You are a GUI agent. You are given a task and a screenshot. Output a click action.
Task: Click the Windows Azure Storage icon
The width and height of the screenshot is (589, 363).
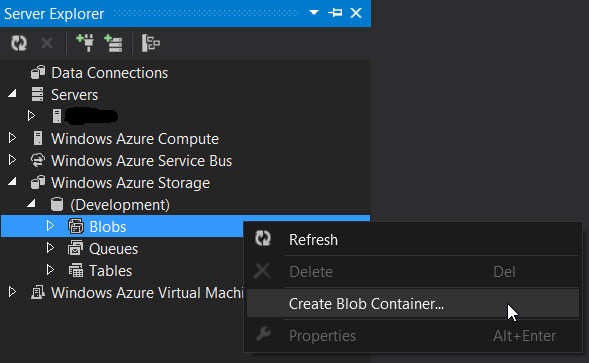(38, 182)
